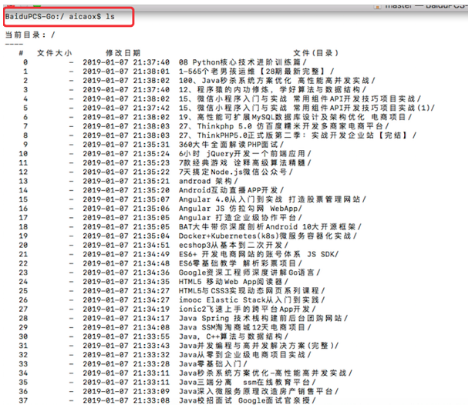The width and height of the screenshot is (468, 407).
Task: Select 'HTML5与CSS3实现动态网页系列课程/' entry
Action: (x=252, y=291)
